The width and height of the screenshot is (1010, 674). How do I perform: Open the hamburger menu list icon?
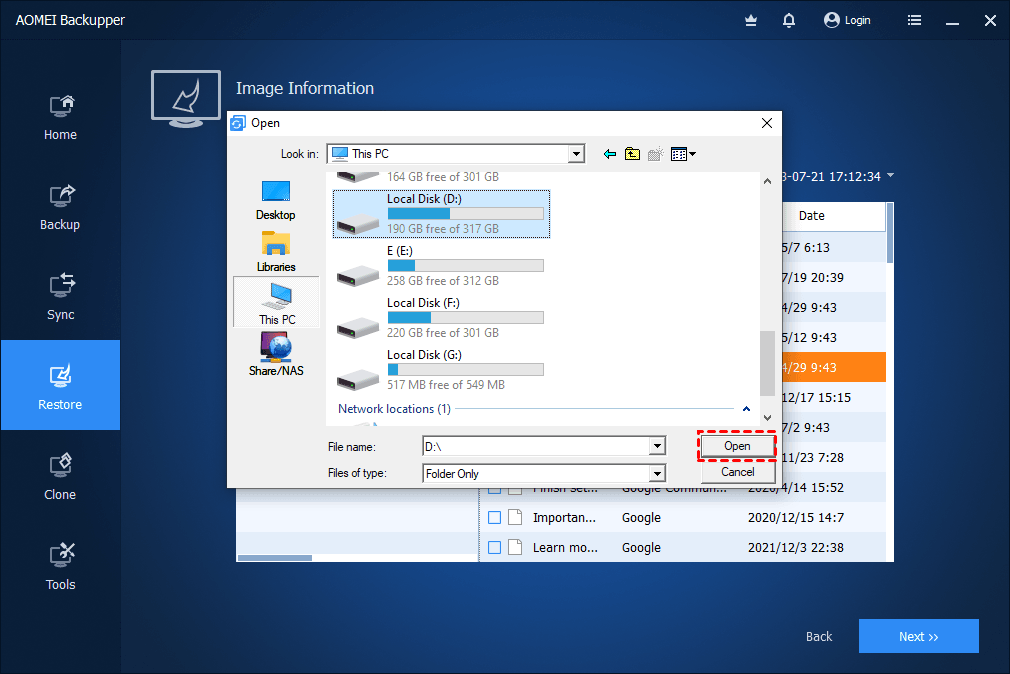pos(914,21)
